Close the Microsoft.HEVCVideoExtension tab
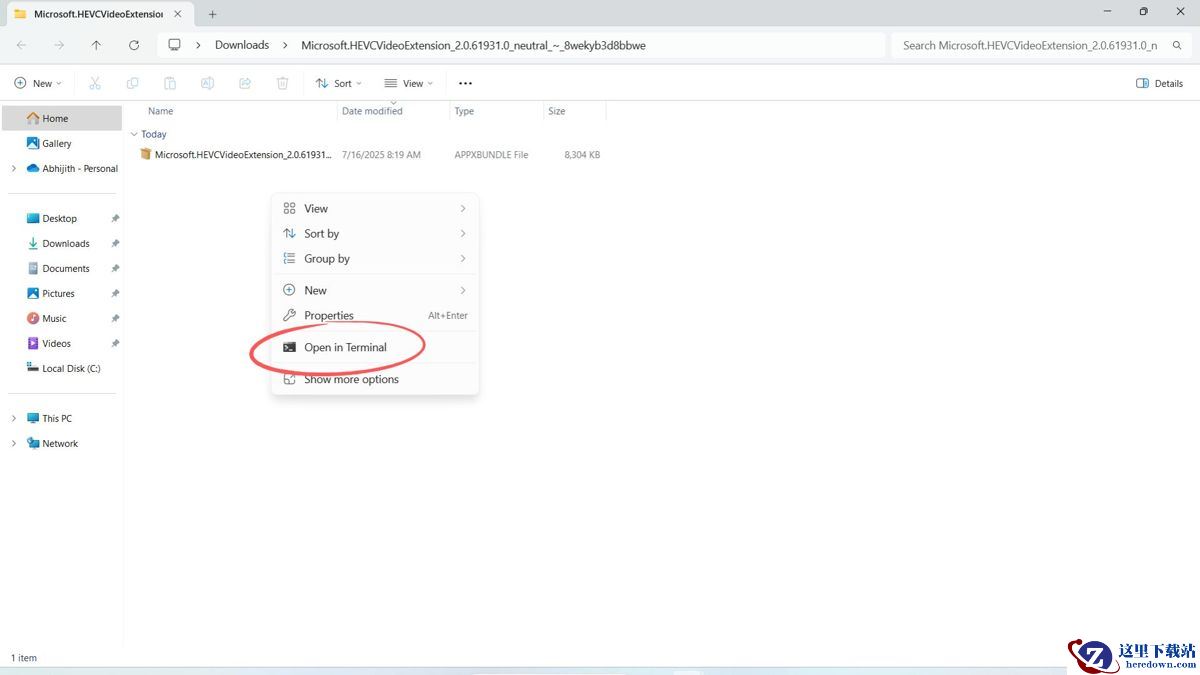This screenshot has height=675, width=1200. tap(177, 14)
